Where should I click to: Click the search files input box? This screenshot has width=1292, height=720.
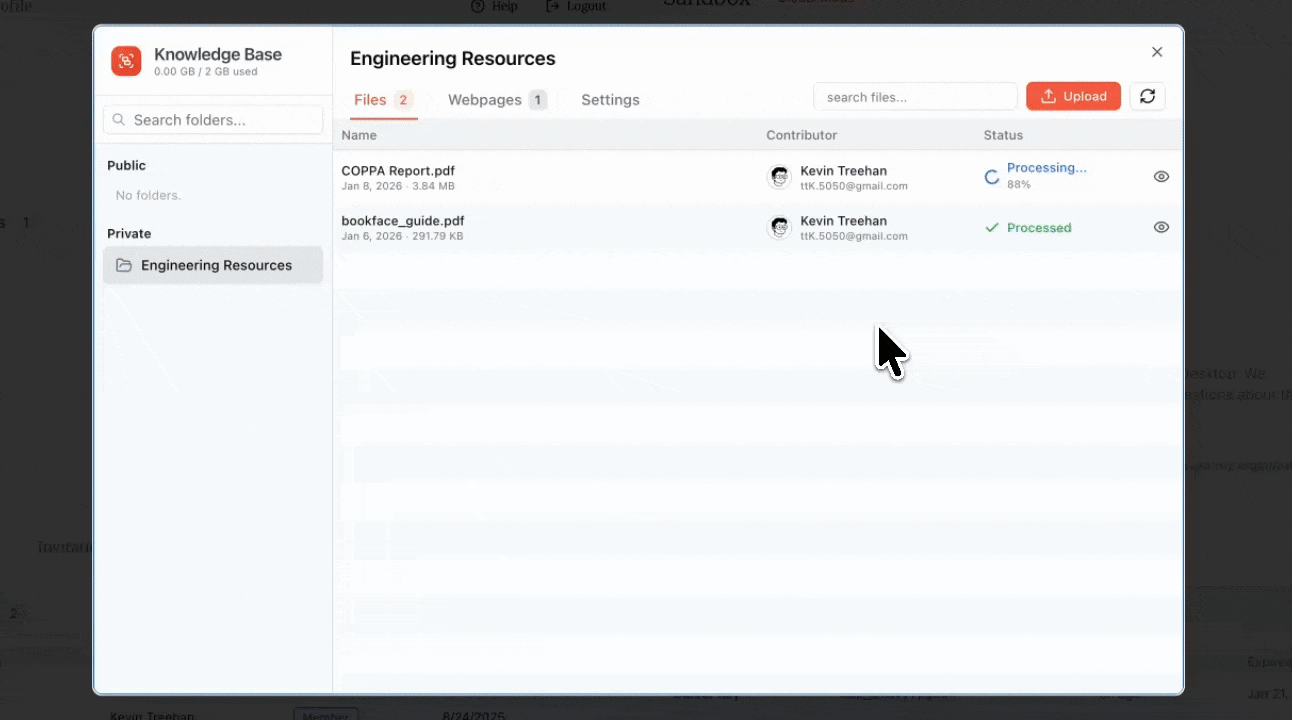pos(915,97)
